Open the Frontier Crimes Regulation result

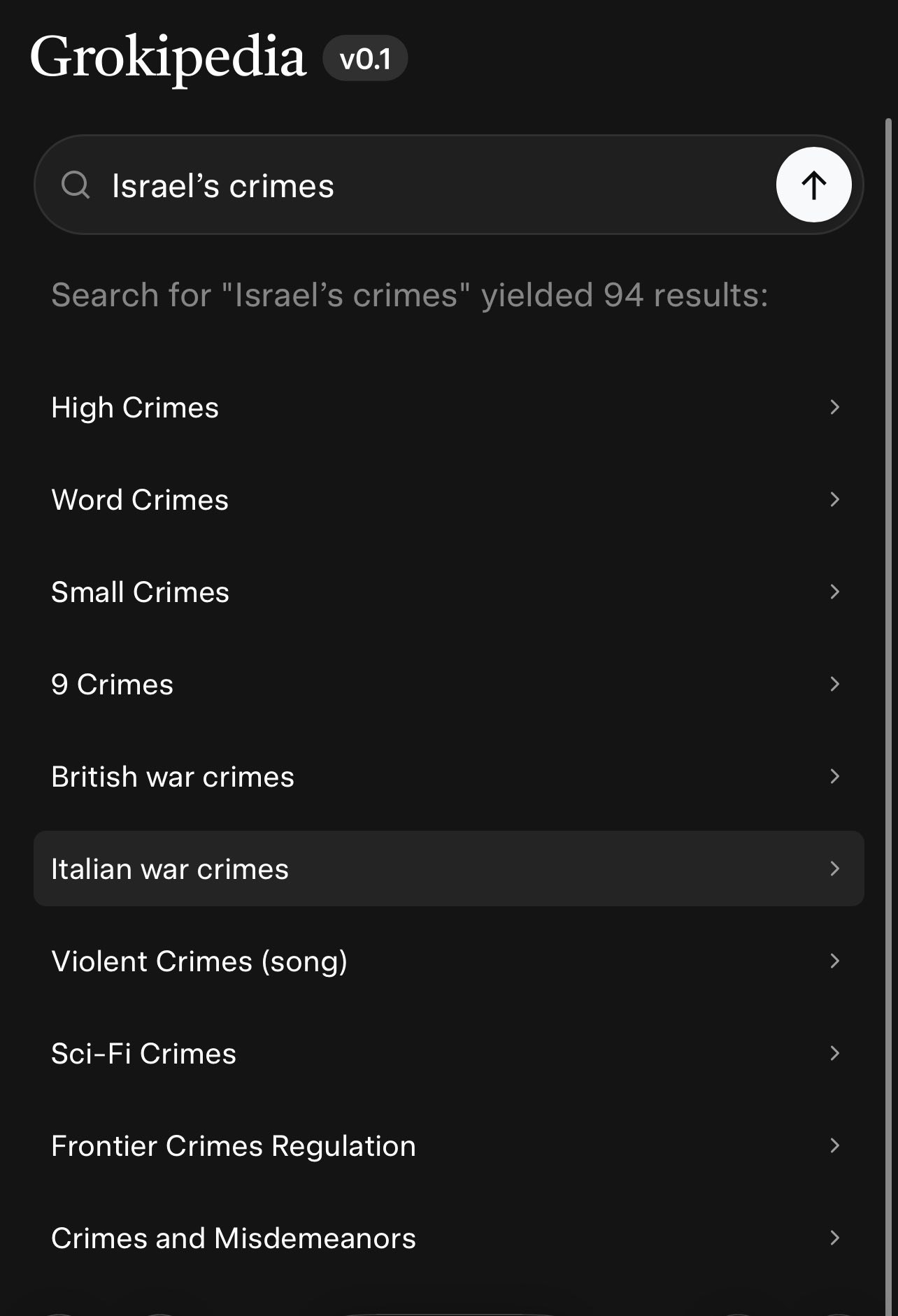[x=234, y=1146]
